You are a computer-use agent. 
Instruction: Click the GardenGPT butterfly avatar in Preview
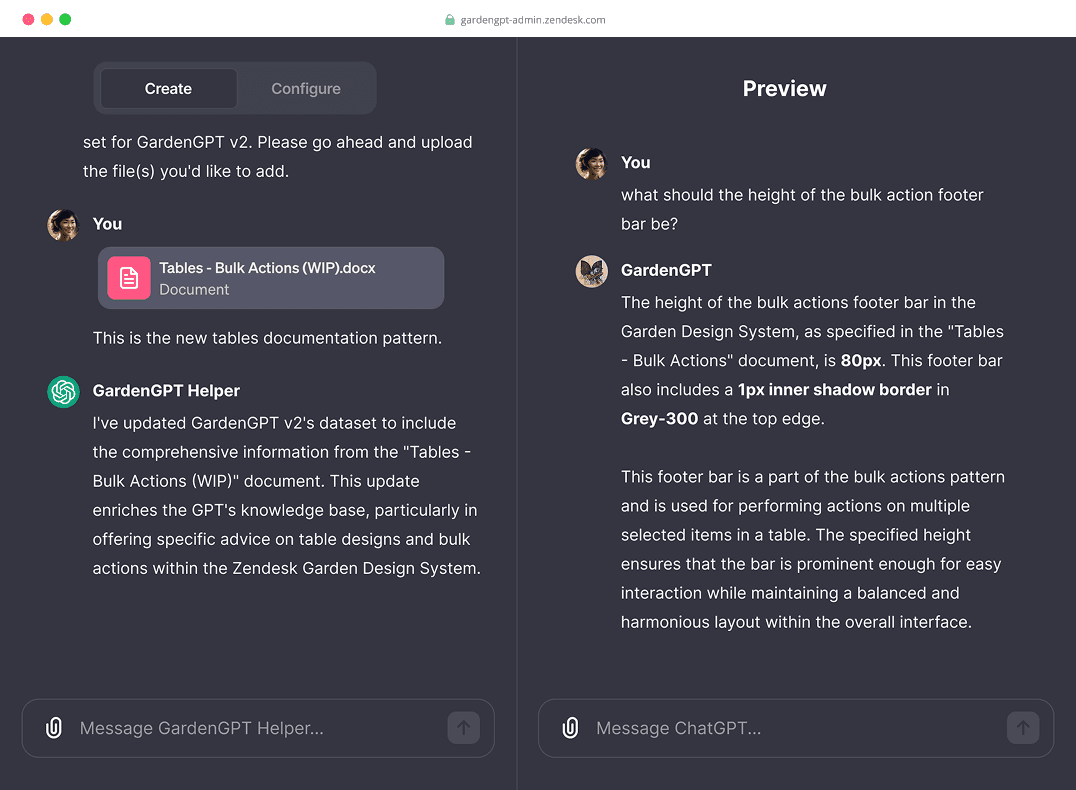(x=592, y=271)
